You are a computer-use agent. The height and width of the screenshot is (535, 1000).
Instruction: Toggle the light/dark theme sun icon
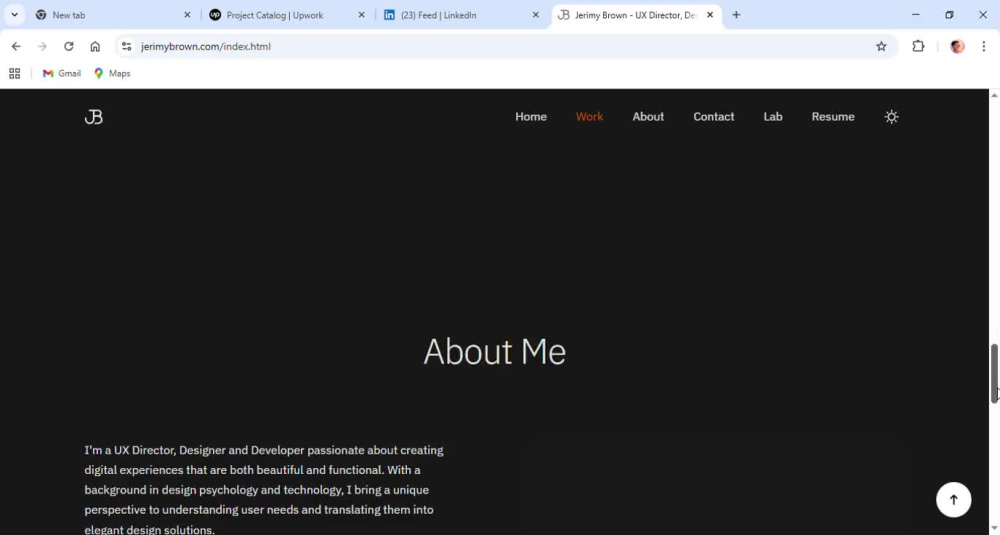(x=892, y=117)
